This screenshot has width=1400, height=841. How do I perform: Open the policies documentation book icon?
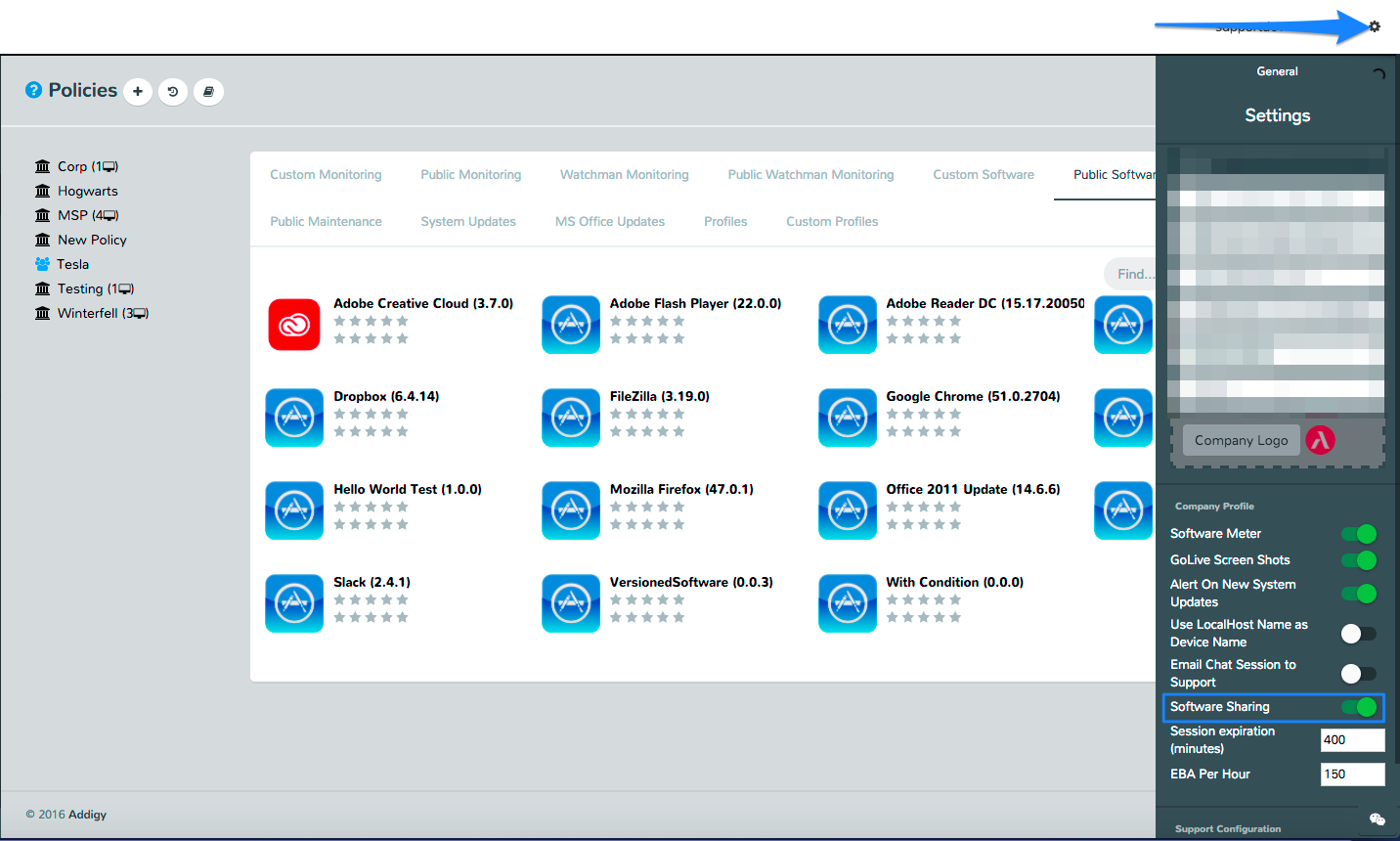click(x=208, y=92)
